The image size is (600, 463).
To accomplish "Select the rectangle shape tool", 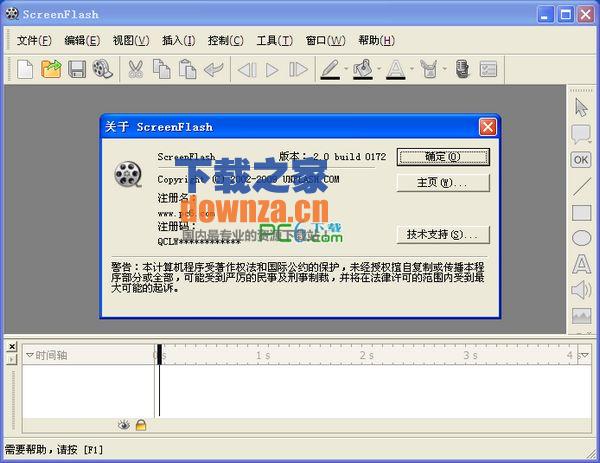I will (x=581, y=213).
